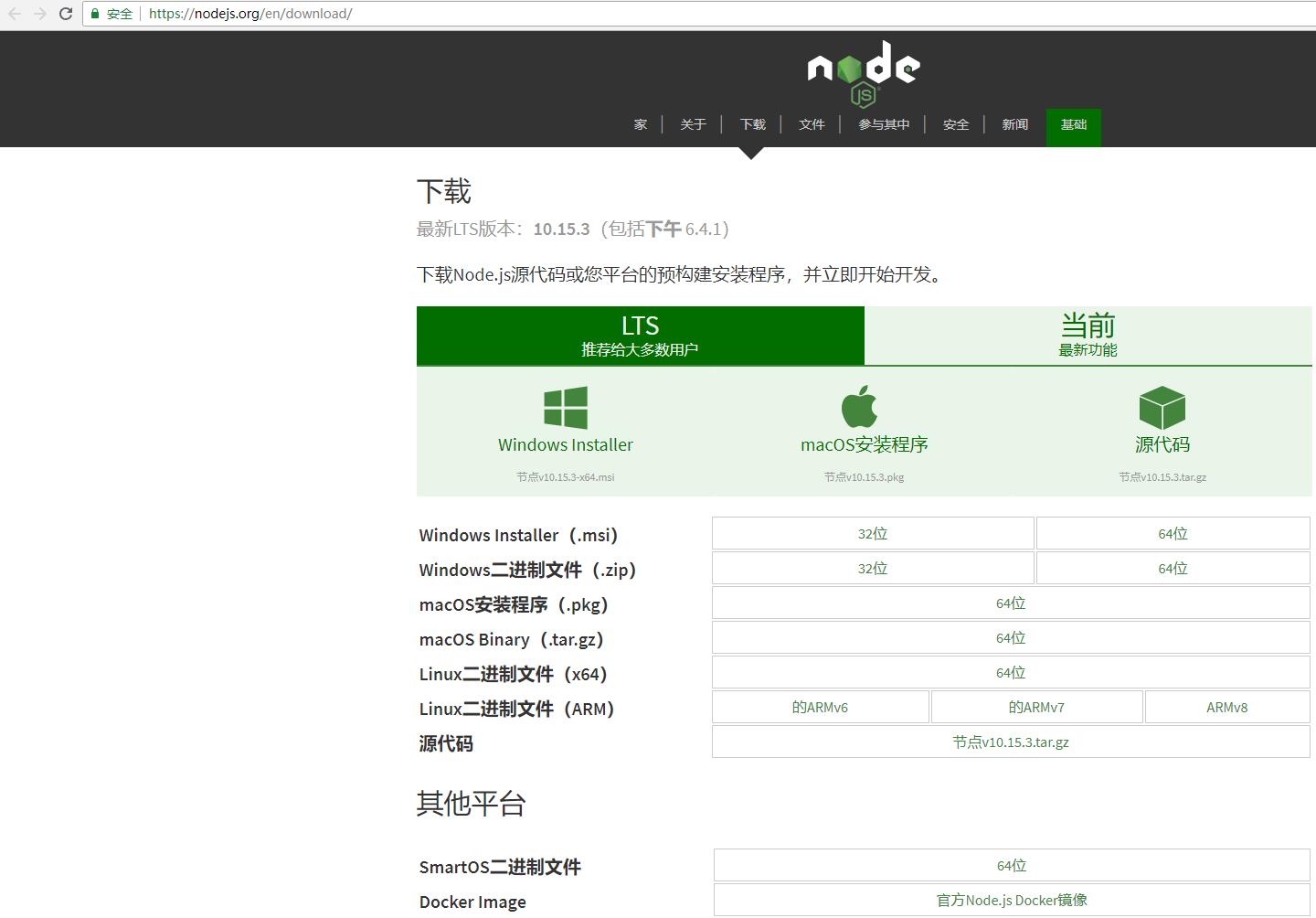
Task: Download Windows Installer (.msi) 32位
Action: (x=873, y=534)
